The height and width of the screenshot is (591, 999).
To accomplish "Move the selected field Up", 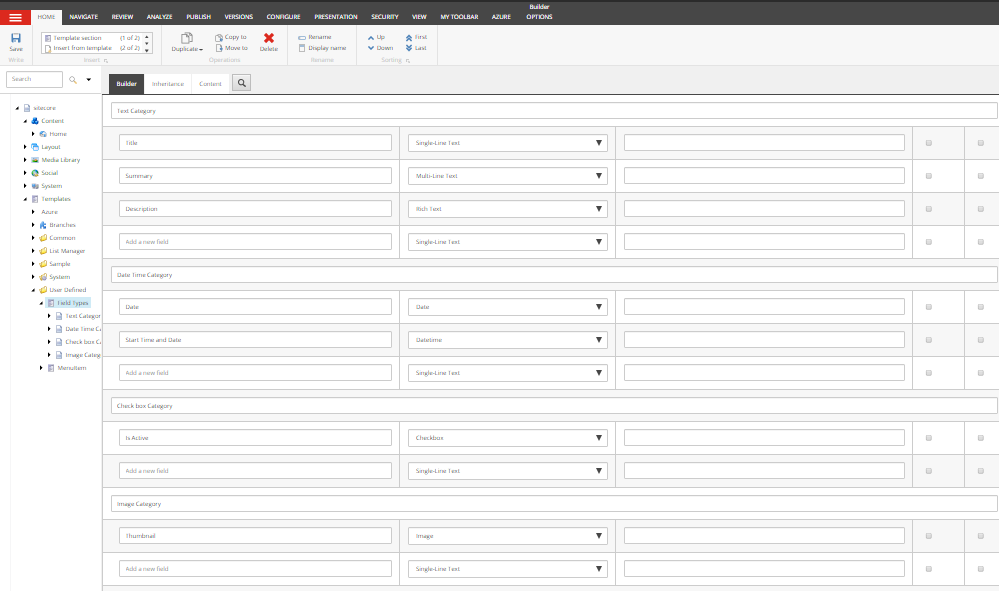I will 378,36.
